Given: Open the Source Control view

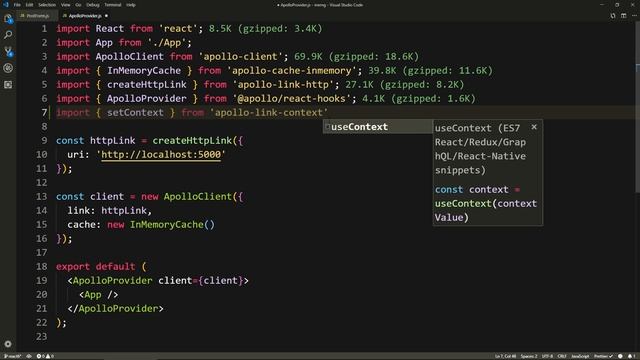Looking at the screenshot, I should point(8,51).
